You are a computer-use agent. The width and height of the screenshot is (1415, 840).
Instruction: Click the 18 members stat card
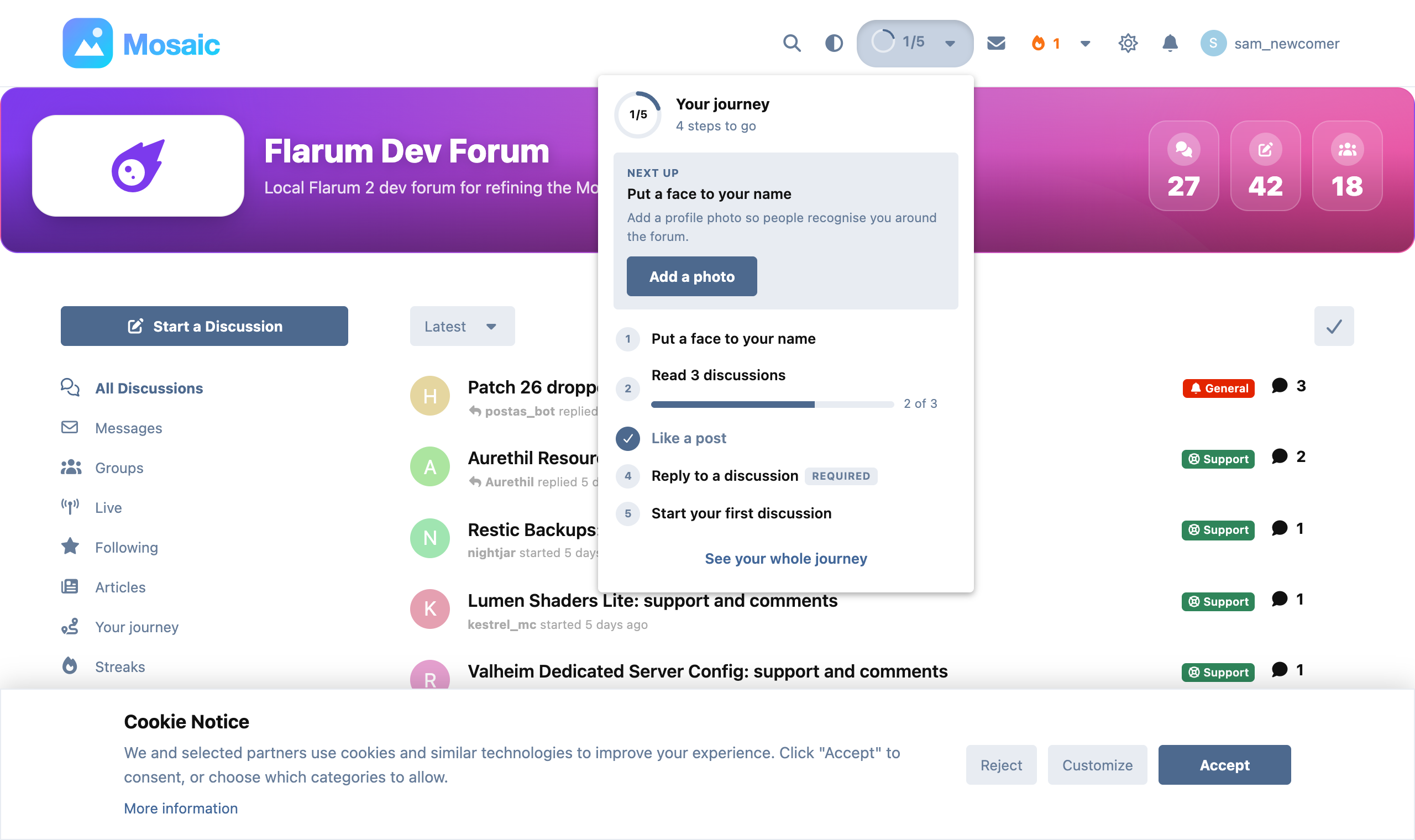(x=1346, y=166)
